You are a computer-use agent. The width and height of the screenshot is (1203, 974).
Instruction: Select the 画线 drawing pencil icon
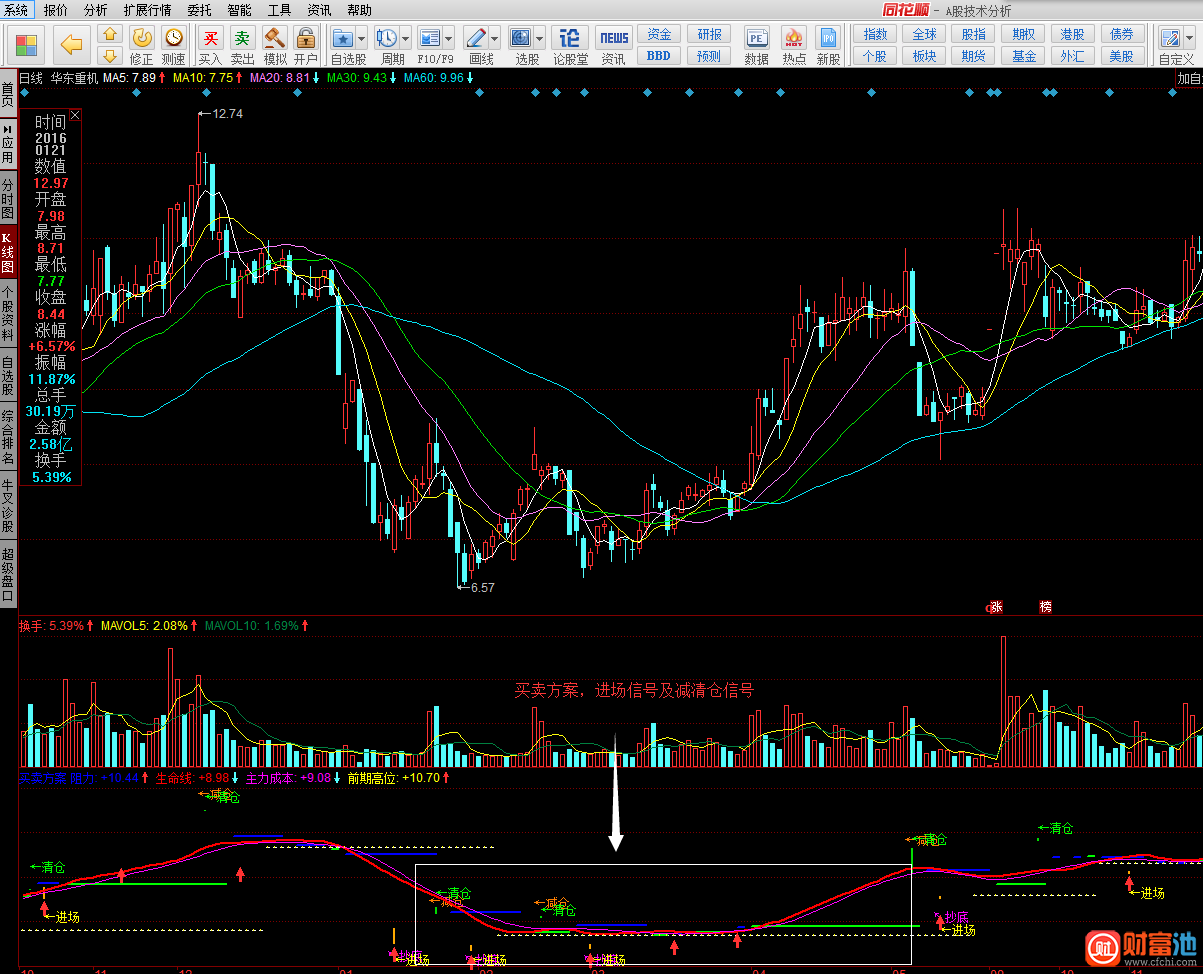pyautogui.click(x=476, y=38)
